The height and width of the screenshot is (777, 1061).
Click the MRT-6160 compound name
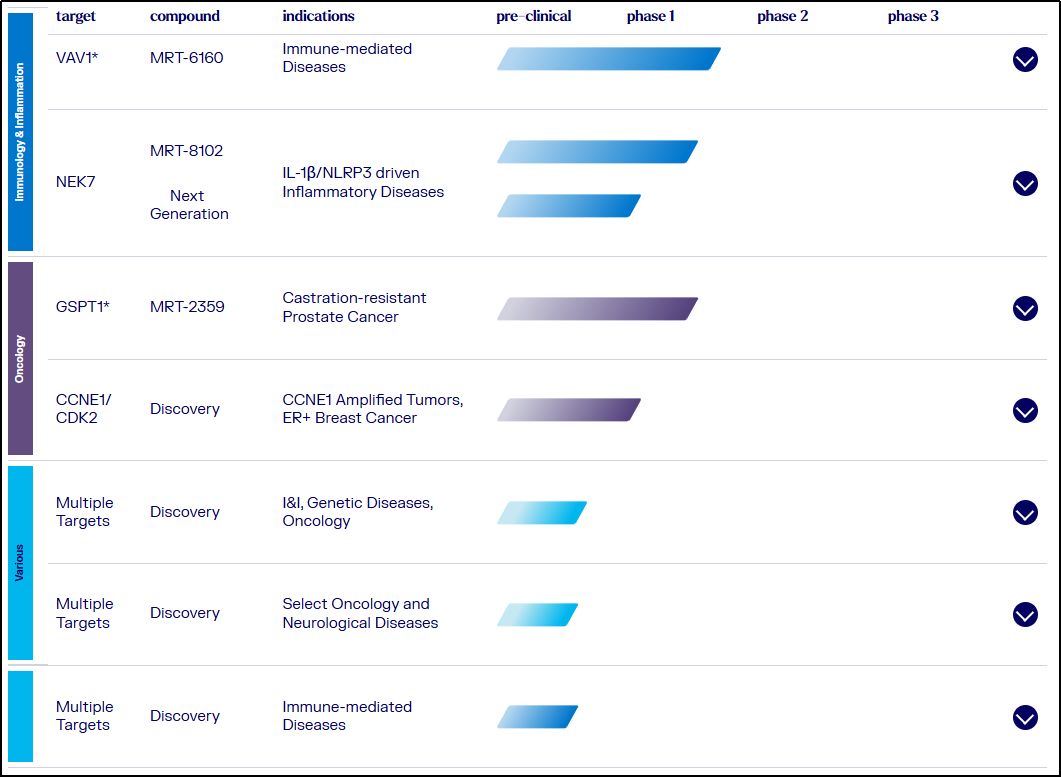click(x=187, y=58)
